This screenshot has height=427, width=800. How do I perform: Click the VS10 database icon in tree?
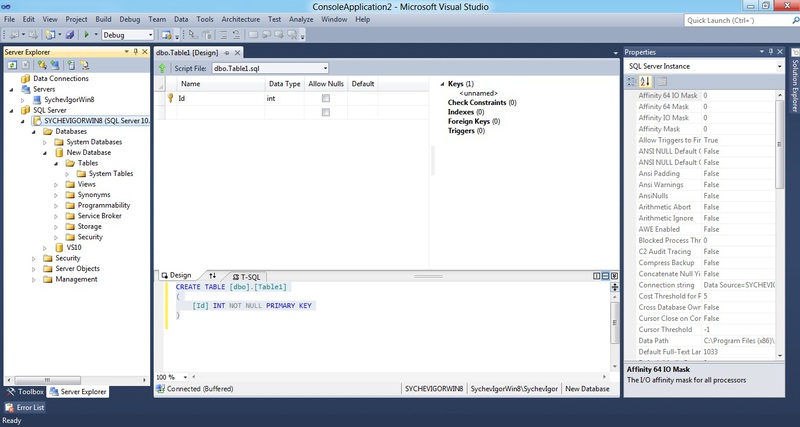pos(59,247)
